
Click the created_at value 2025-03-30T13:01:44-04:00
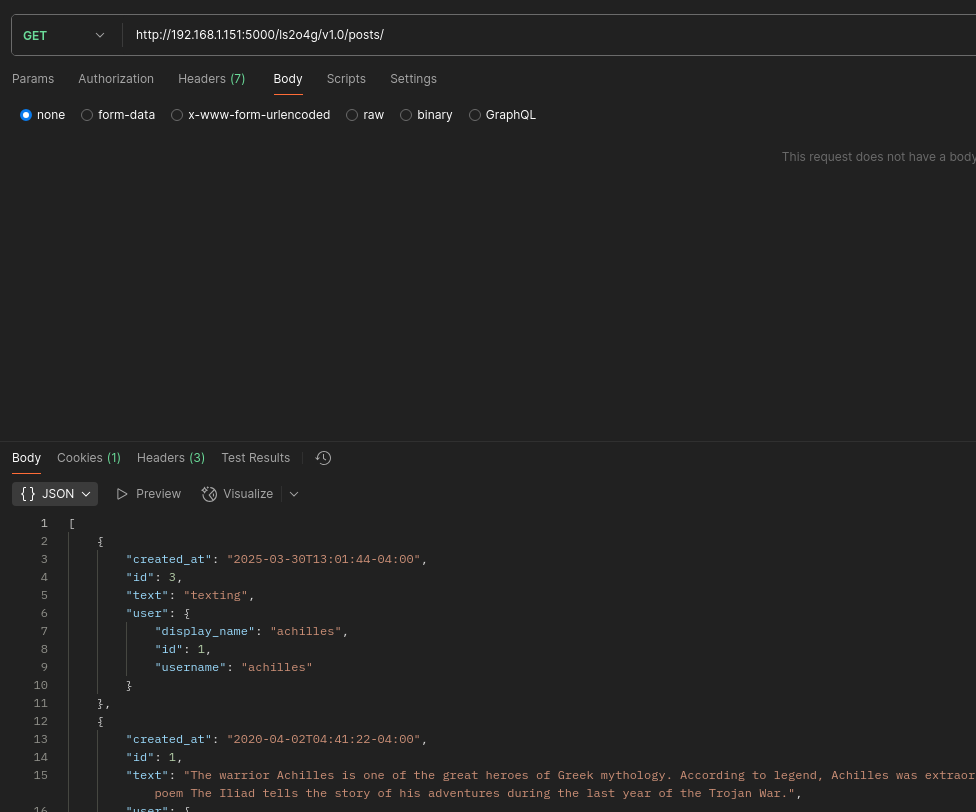tap(324, 559)
